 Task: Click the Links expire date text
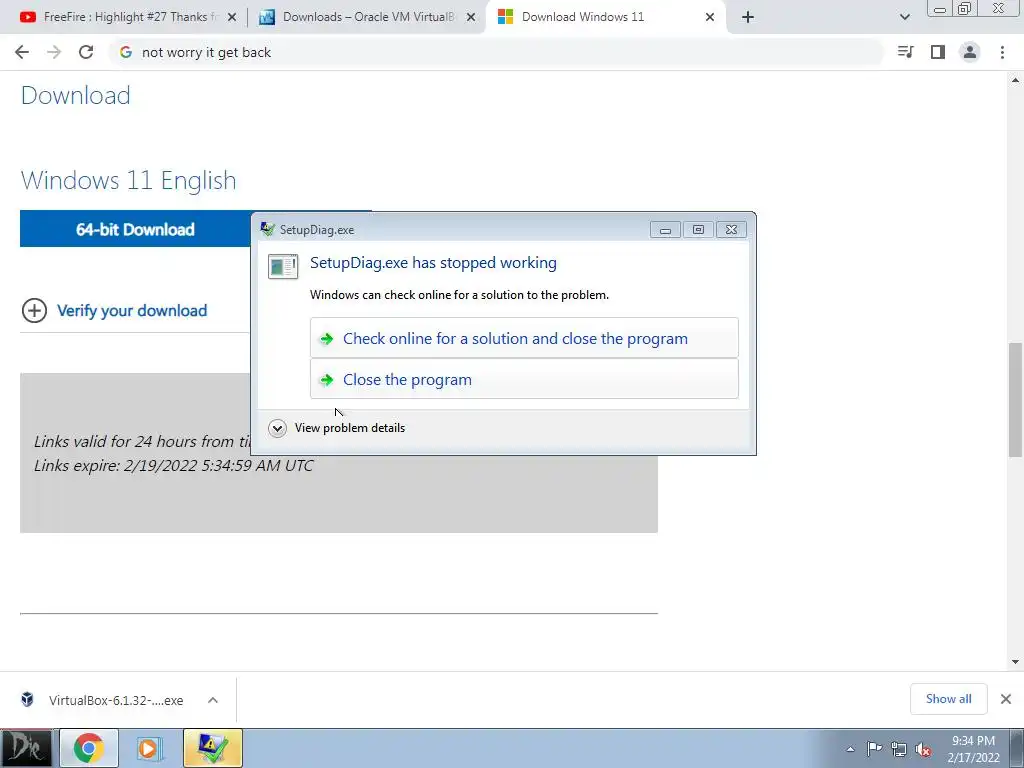[x=174, y=466]
